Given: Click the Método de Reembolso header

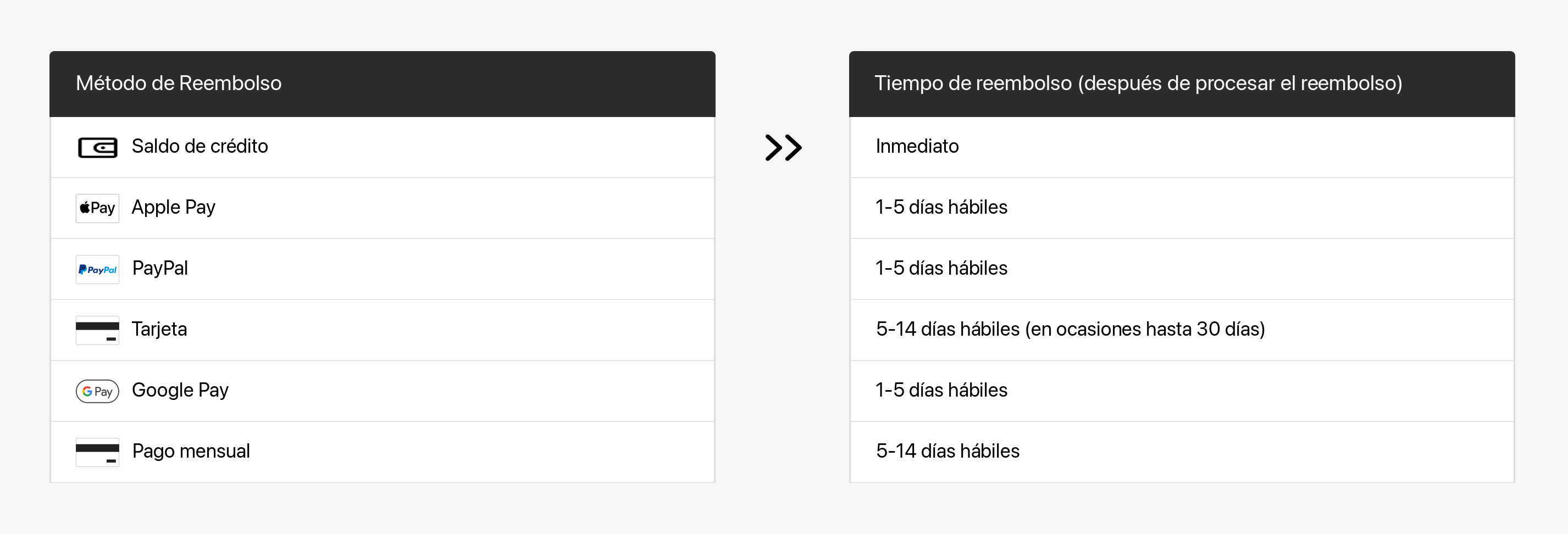Looking at the screenshot, I should pos(179,83).
